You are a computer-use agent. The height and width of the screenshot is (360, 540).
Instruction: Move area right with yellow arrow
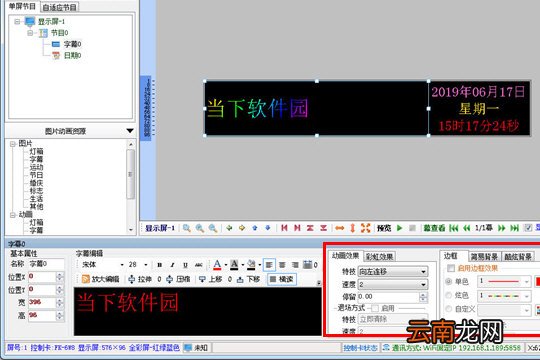click(x=242, y=228)
